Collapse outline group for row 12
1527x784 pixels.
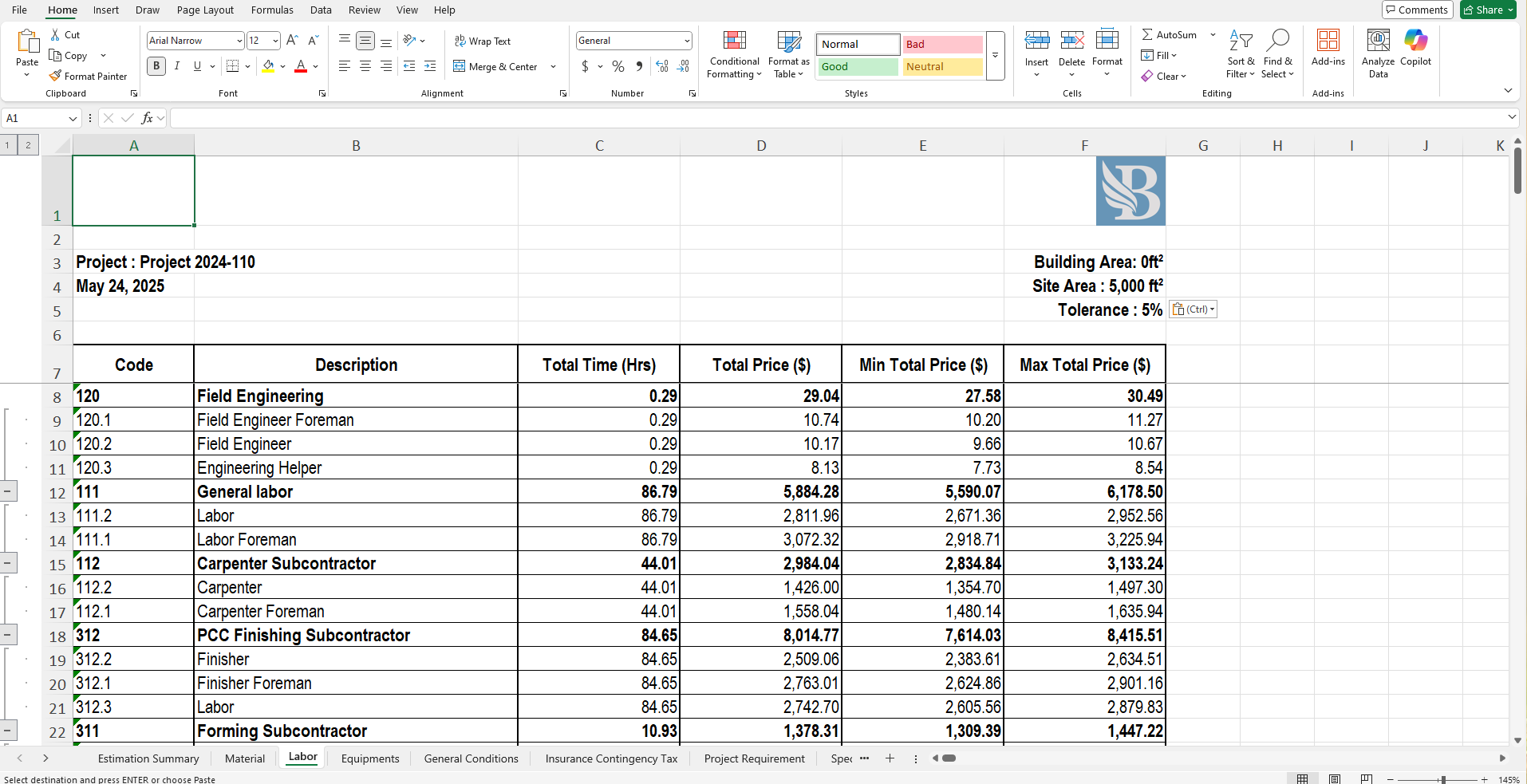7,491
